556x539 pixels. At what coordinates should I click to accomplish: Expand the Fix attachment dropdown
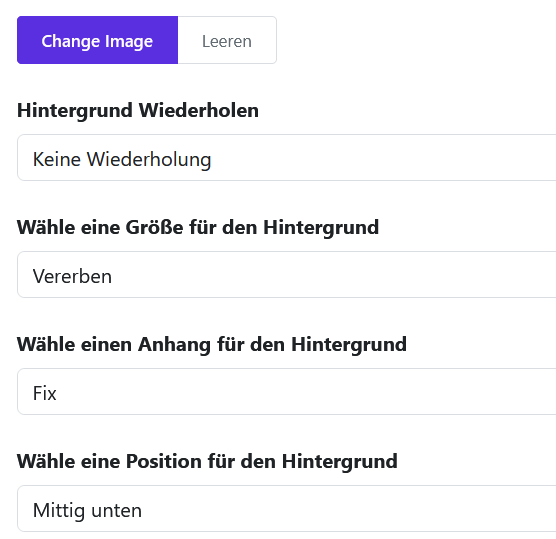[287, 391]
